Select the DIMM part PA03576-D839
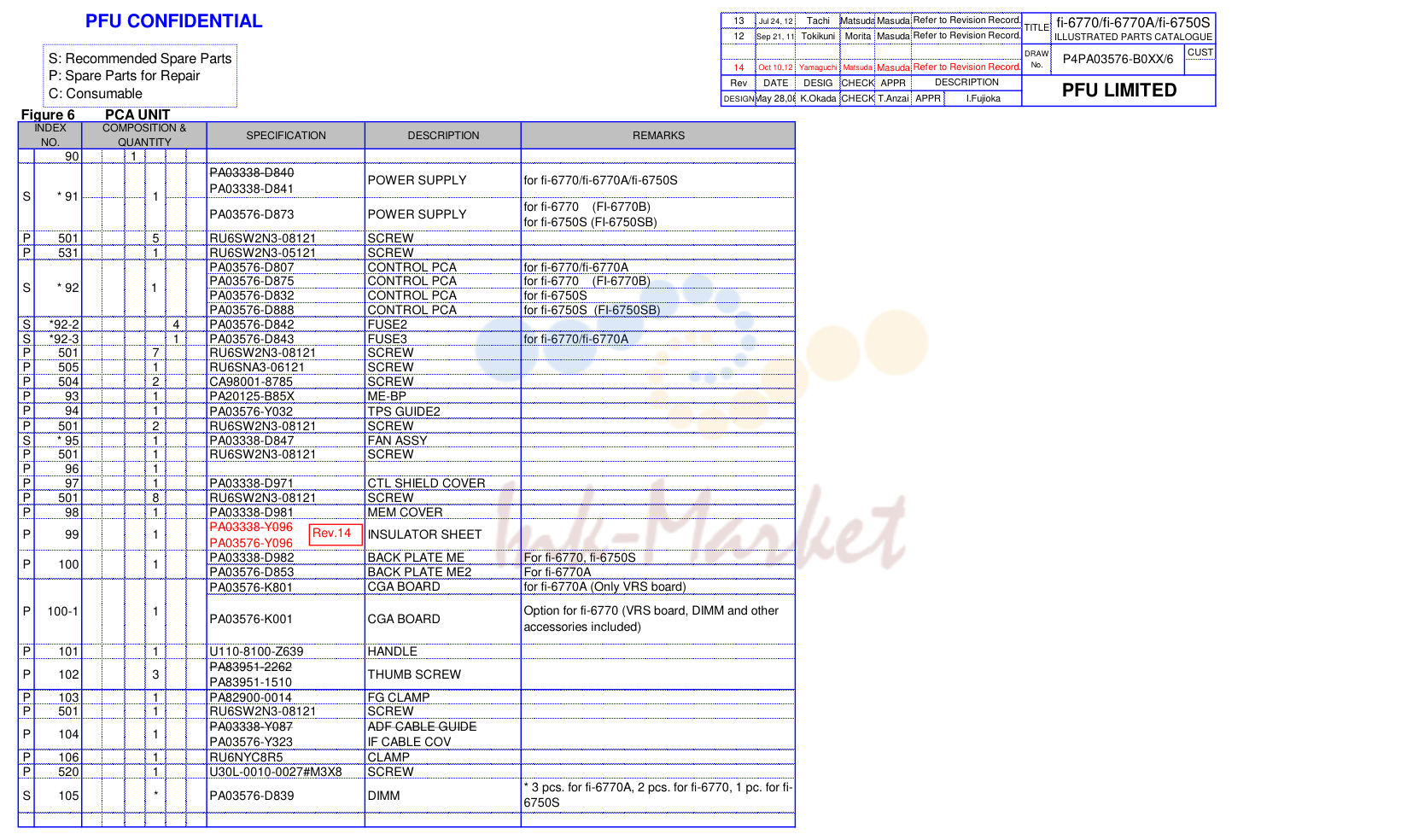The width and height of the screenshot is (1407, 840). pos(251,796)
